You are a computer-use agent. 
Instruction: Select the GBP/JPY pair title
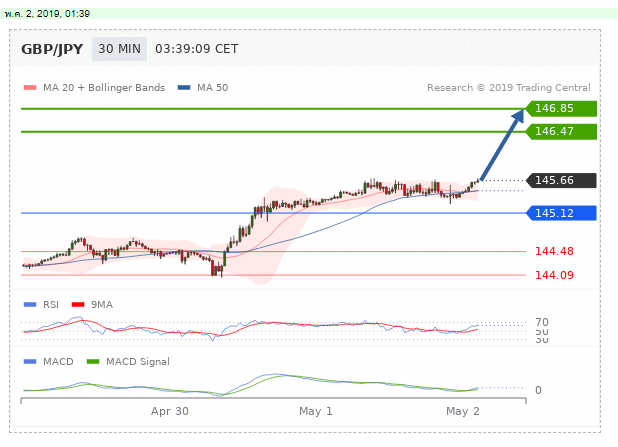(x=52, y=48)
